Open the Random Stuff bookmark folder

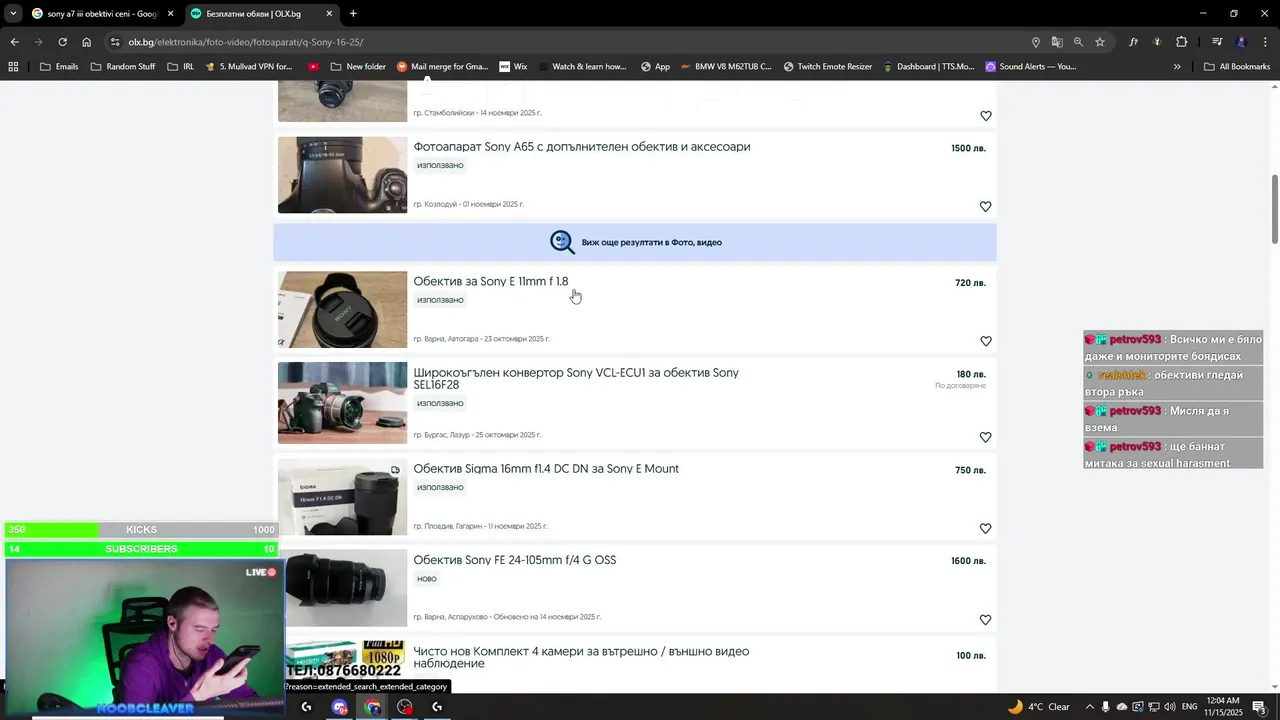122,67
